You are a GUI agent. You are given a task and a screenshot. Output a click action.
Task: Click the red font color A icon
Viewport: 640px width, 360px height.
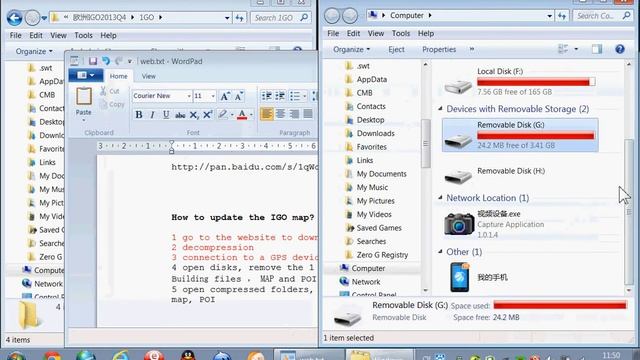coord(242,115)
